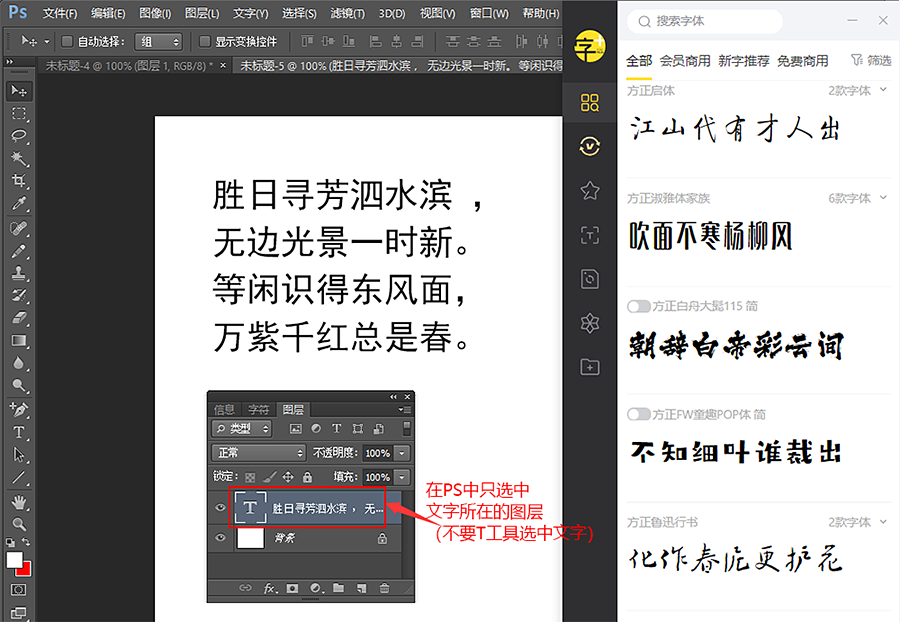Click the text recognition scan icon in sidebar

(590, 235)
